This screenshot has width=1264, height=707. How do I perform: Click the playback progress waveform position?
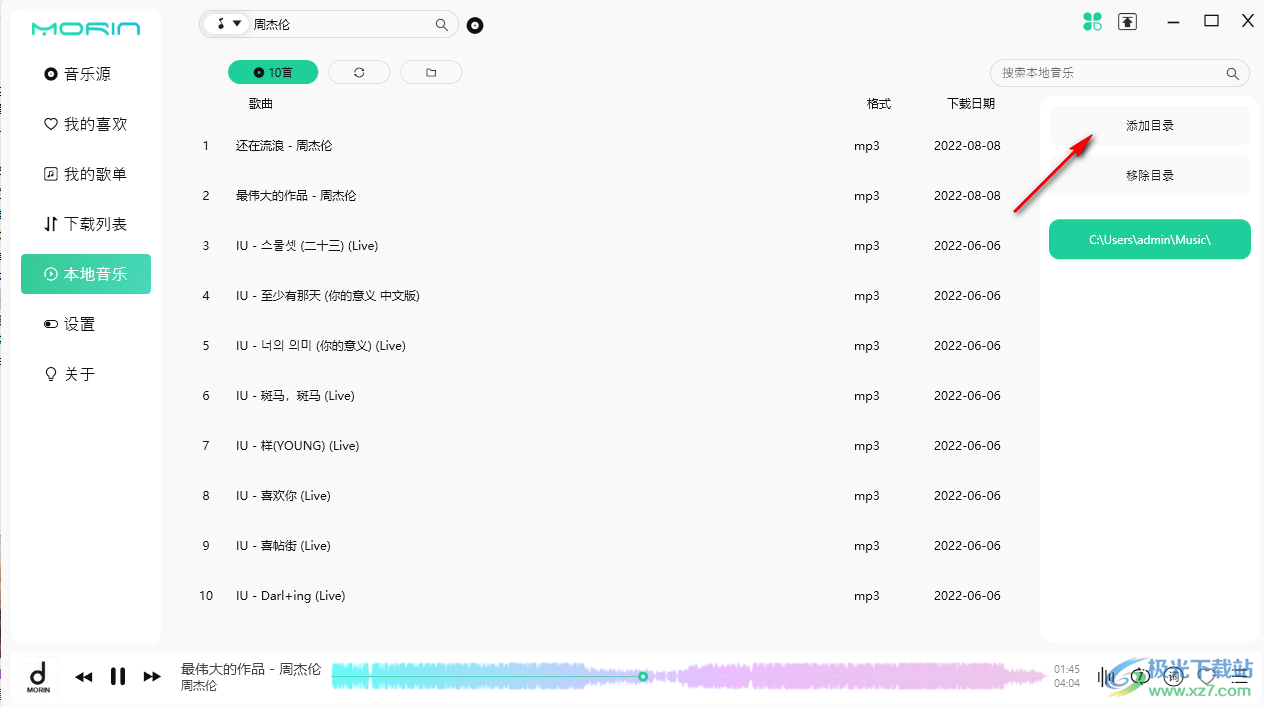[x=642, y=676]
